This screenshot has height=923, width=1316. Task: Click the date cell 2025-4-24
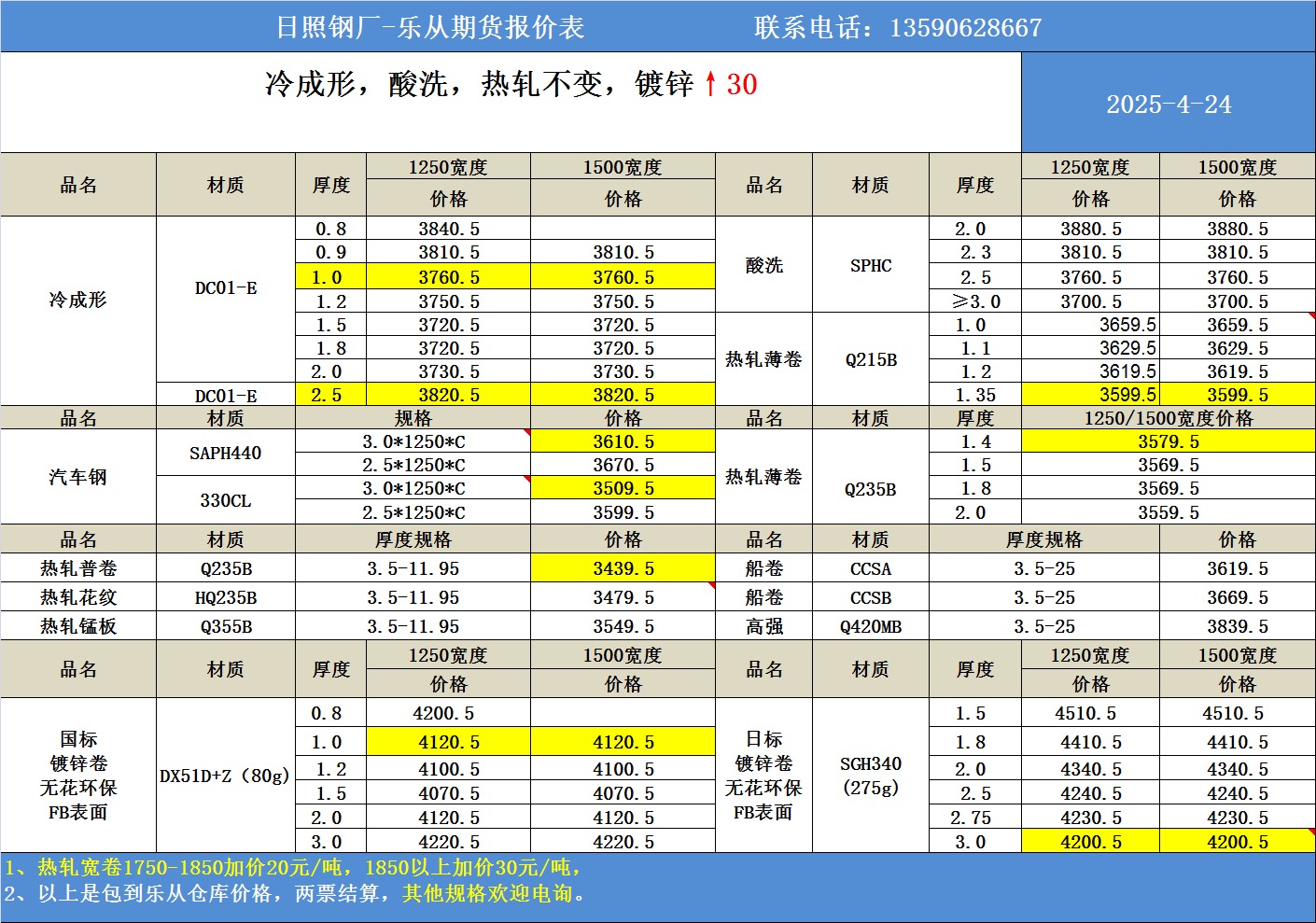pos(1169,104)
